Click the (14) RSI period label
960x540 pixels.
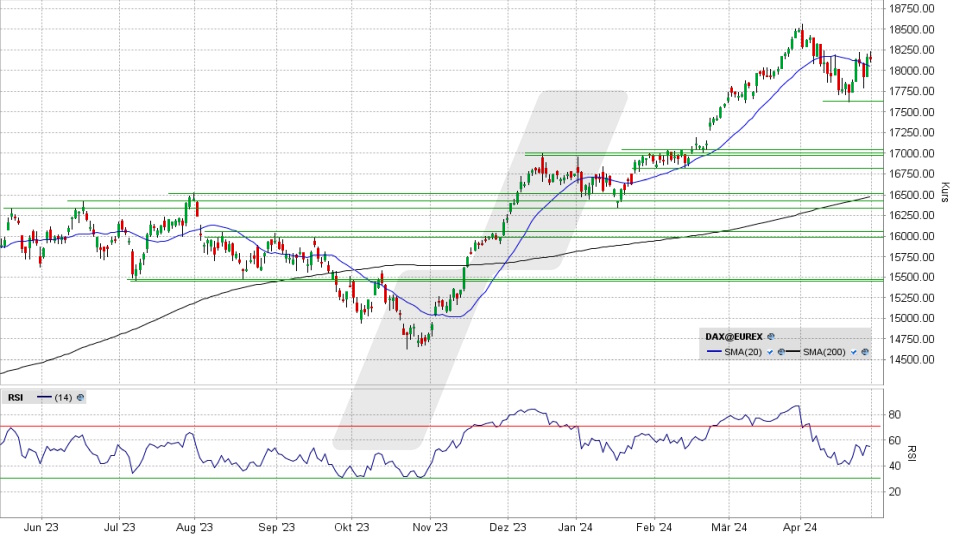tap(63, 397)
